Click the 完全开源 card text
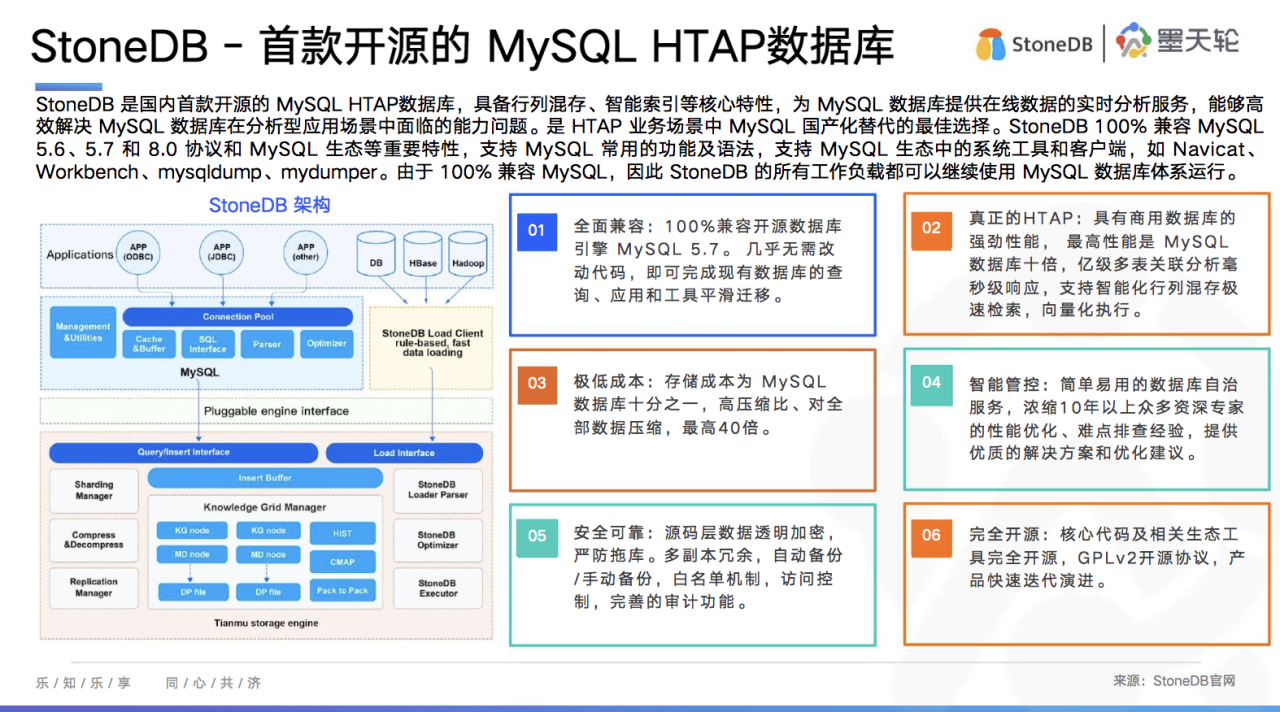Viewport: 1280px width, 712px height. [x=1106, y=558]
